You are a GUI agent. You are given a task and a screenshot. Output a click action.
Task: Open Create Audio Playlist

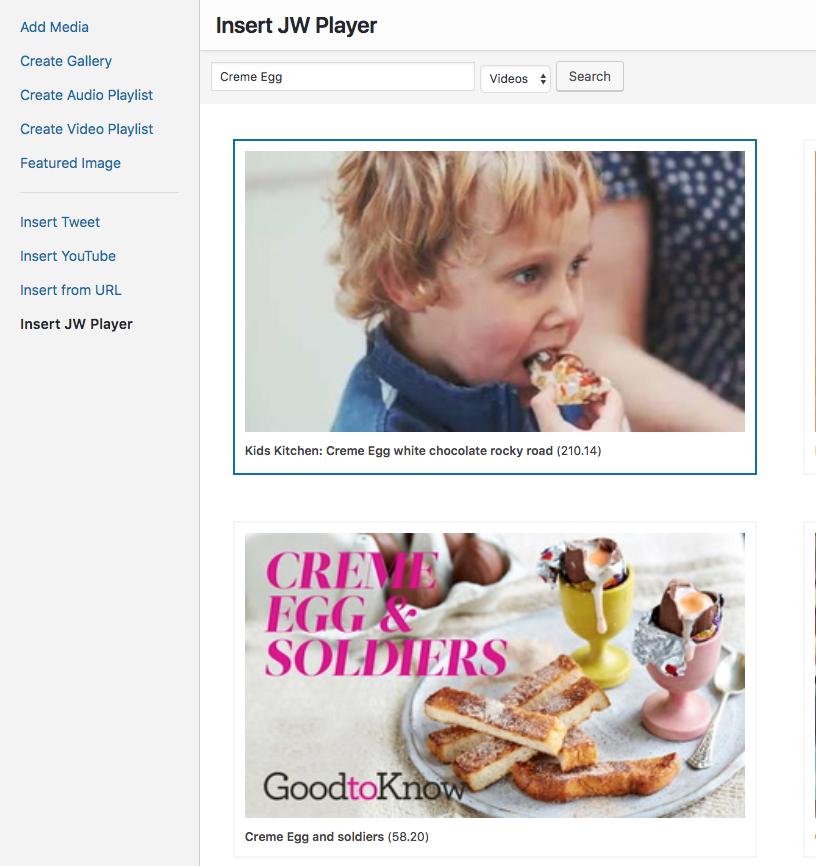tap(86, 95)
